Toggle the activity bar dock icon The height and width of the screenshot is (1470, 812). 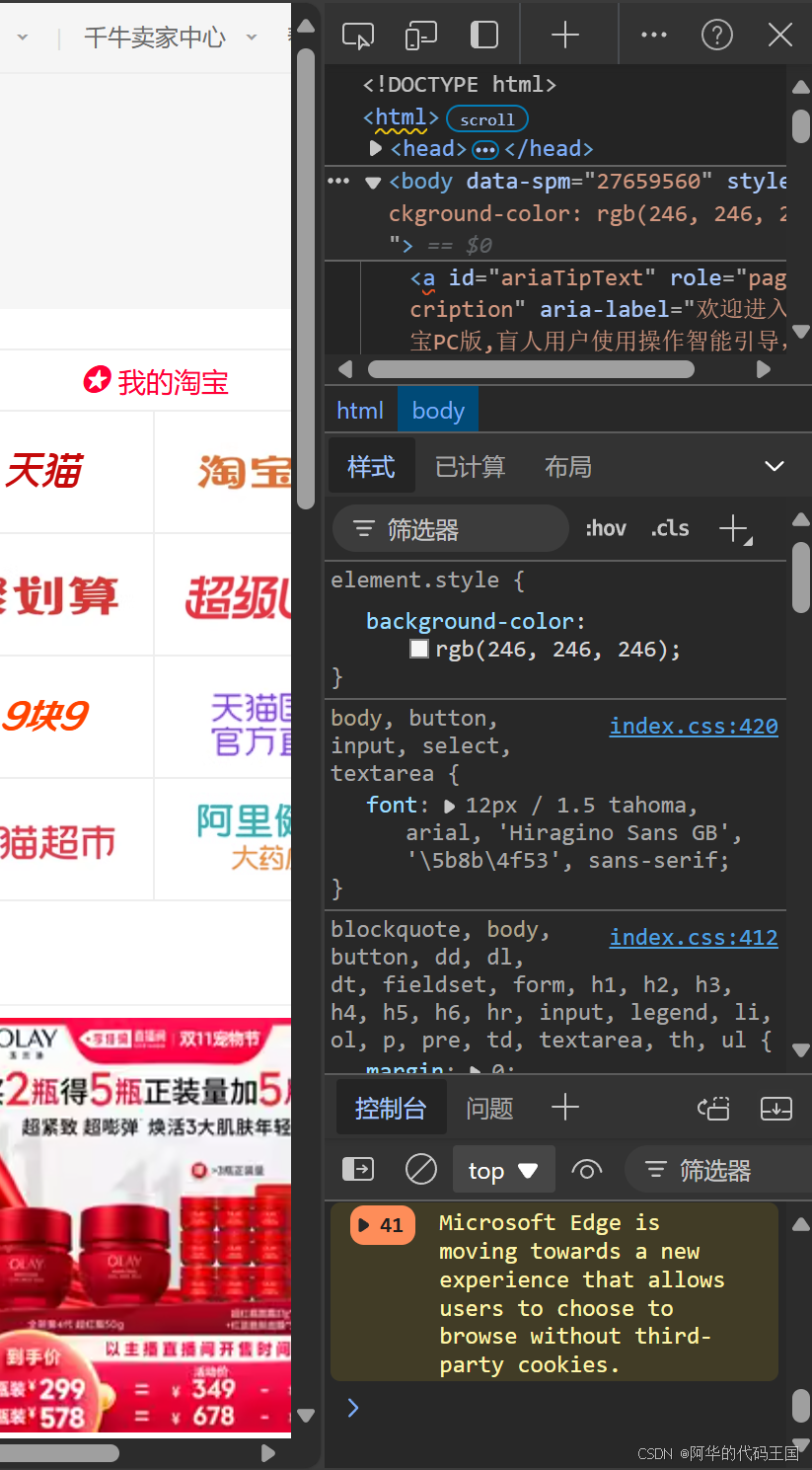[484, 36]
